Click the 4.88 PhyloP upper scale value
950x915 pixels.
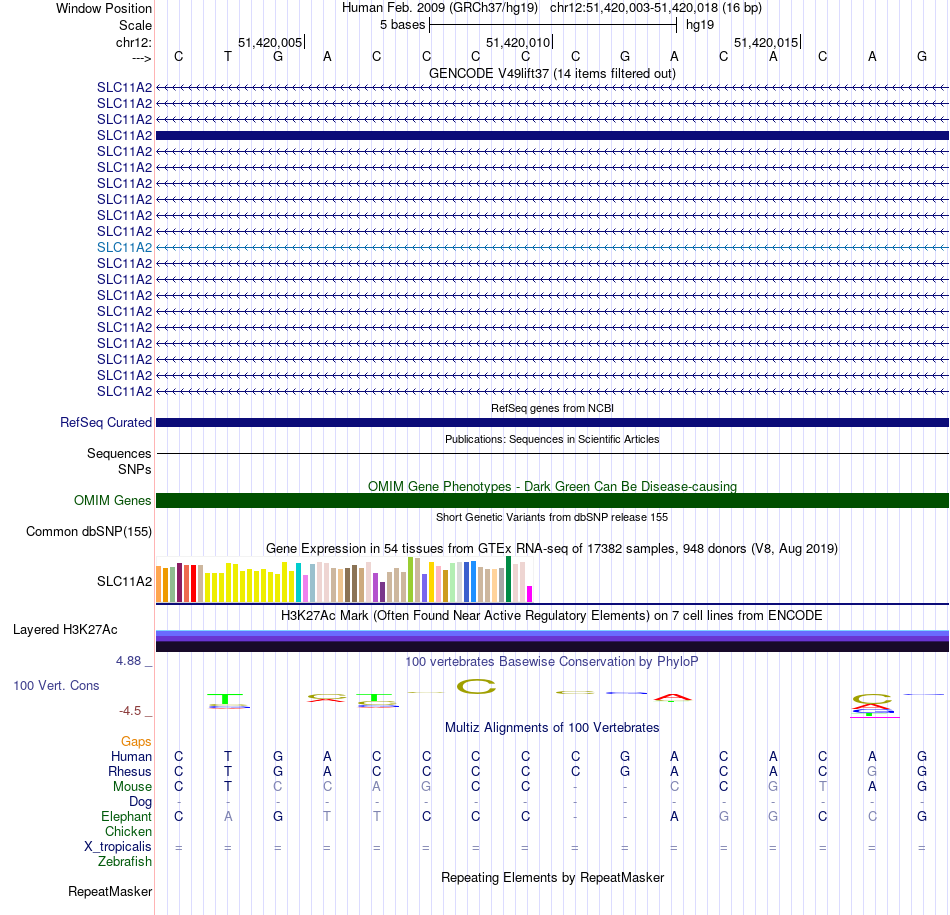[x=128, y=660]
